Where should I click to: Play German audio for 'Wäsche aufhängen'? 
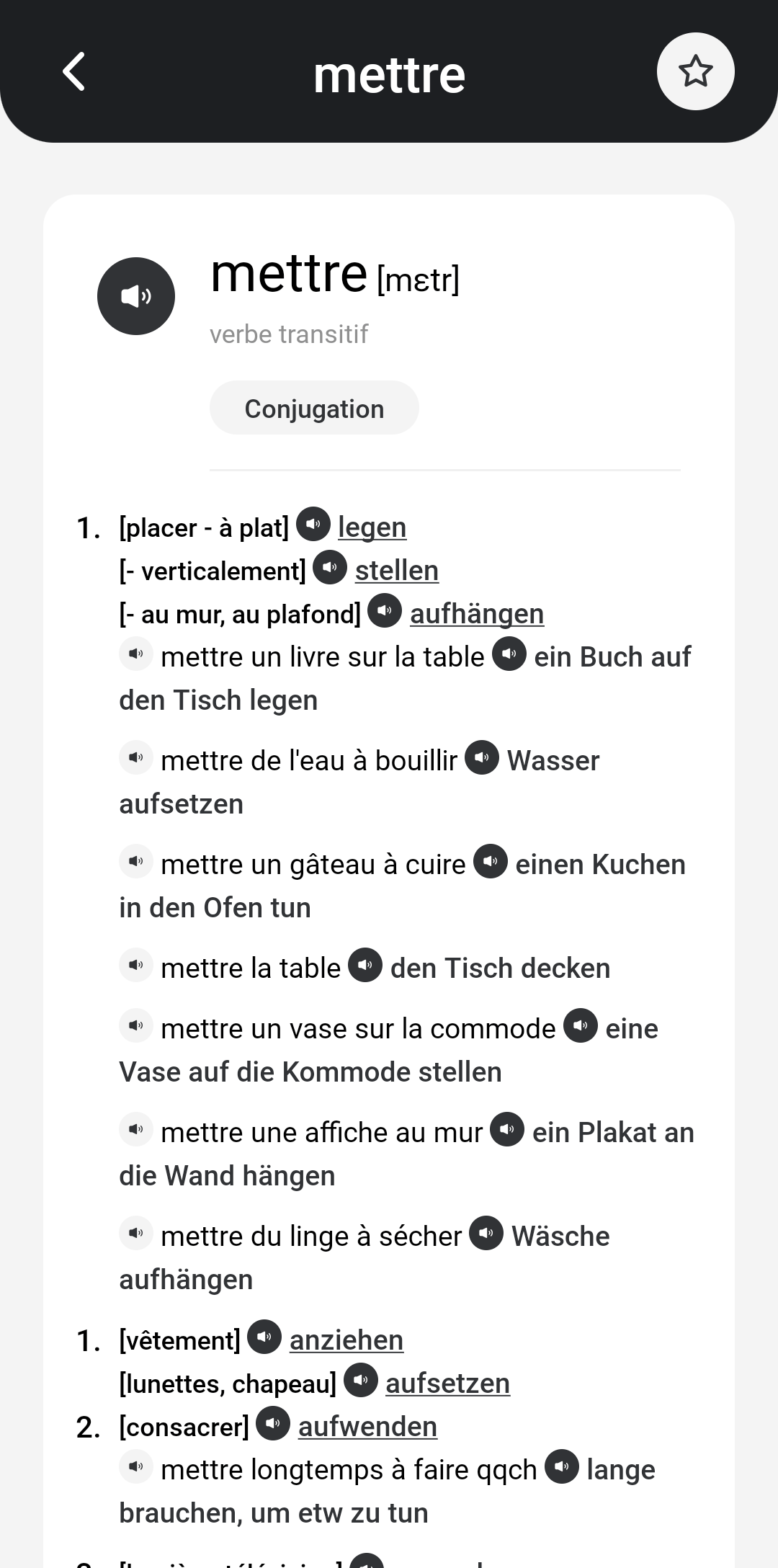[486, 1233]
